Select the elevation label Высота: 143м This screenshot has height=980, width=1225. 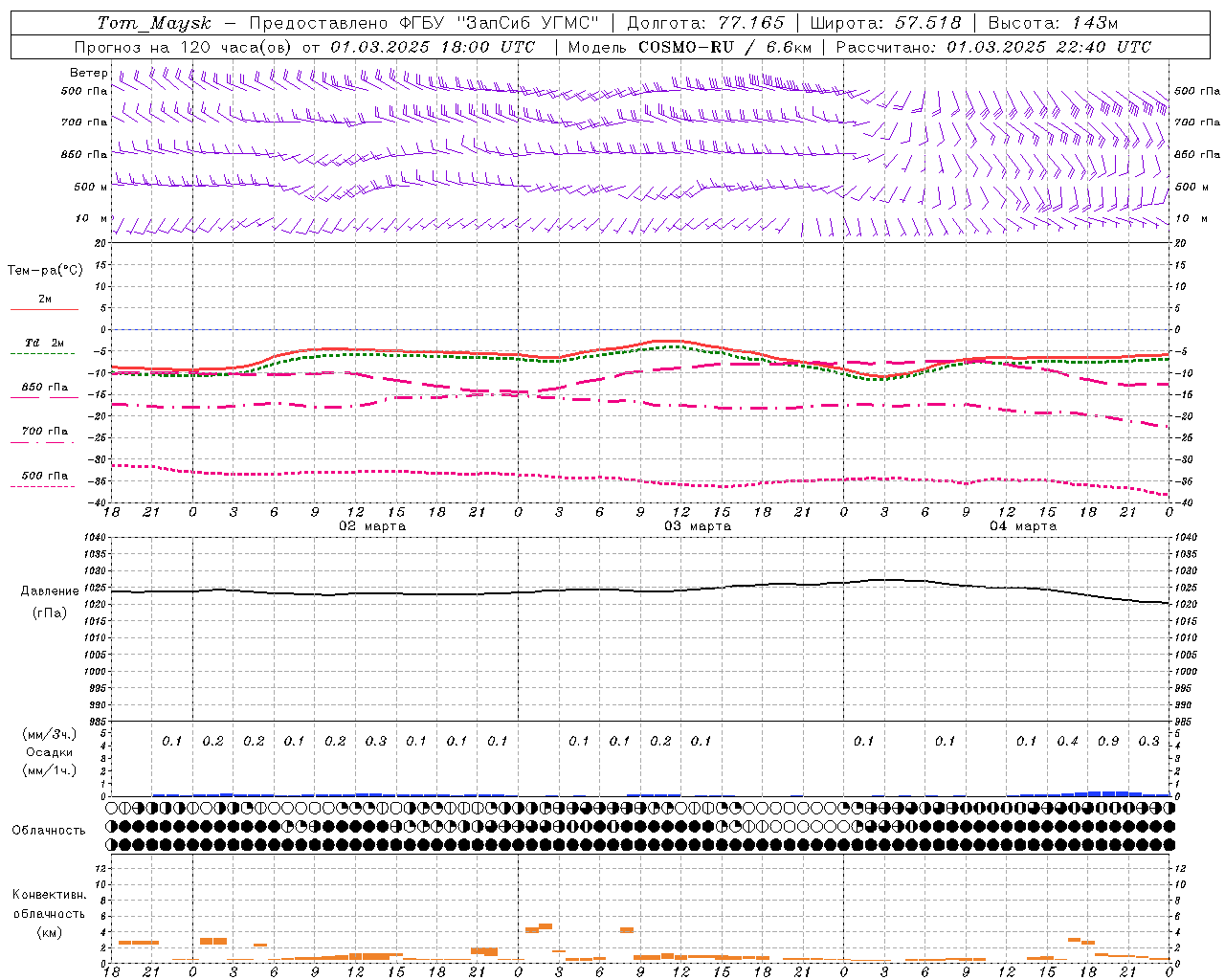(1053, 23)
